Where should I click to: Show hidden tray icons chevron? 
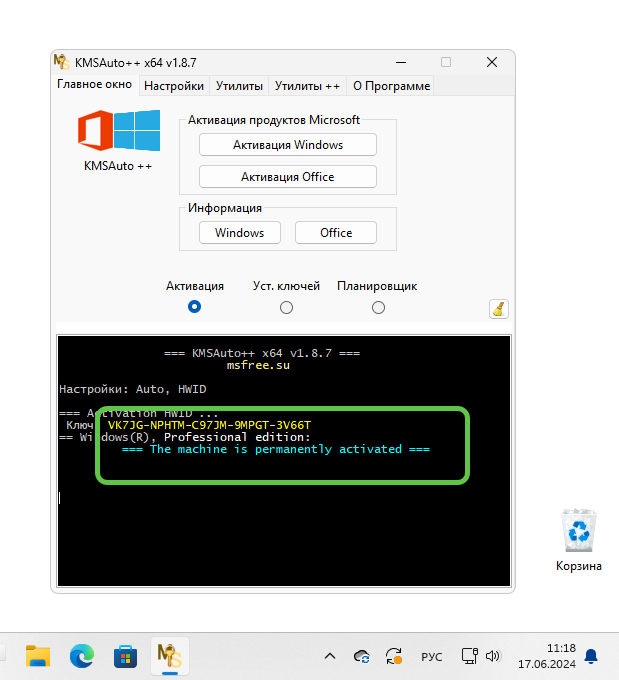click(x=330, y=656)
